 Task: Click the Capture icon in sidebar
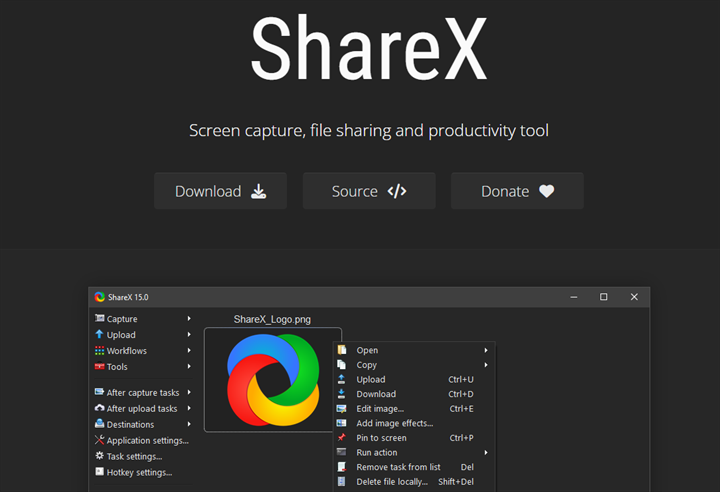pyautogui.click(x=99, y=319)
